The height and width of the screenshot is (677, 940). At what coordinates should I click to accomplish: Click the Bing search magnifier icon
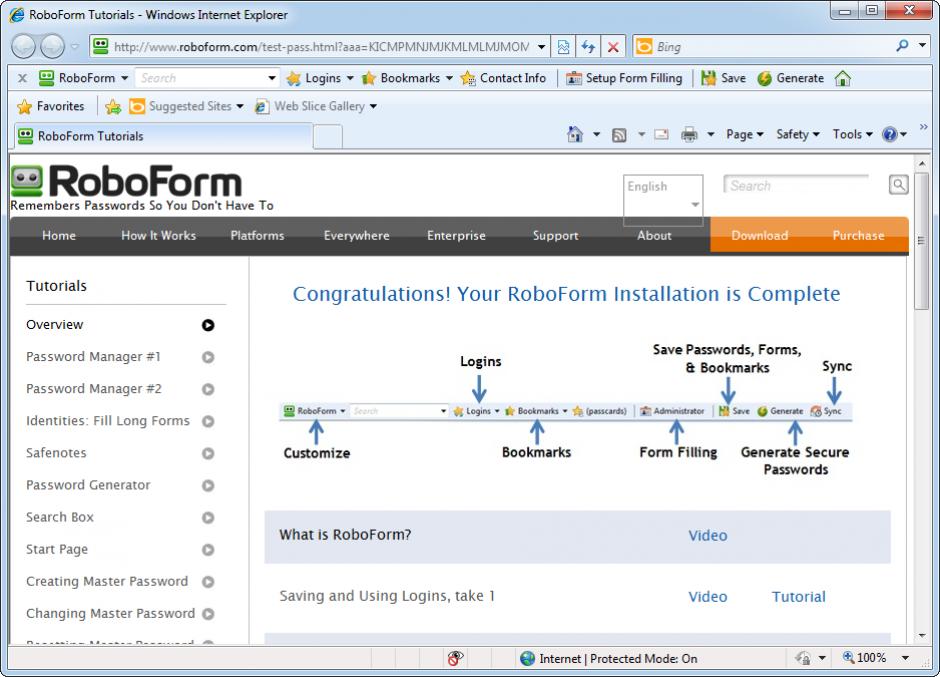902,46
